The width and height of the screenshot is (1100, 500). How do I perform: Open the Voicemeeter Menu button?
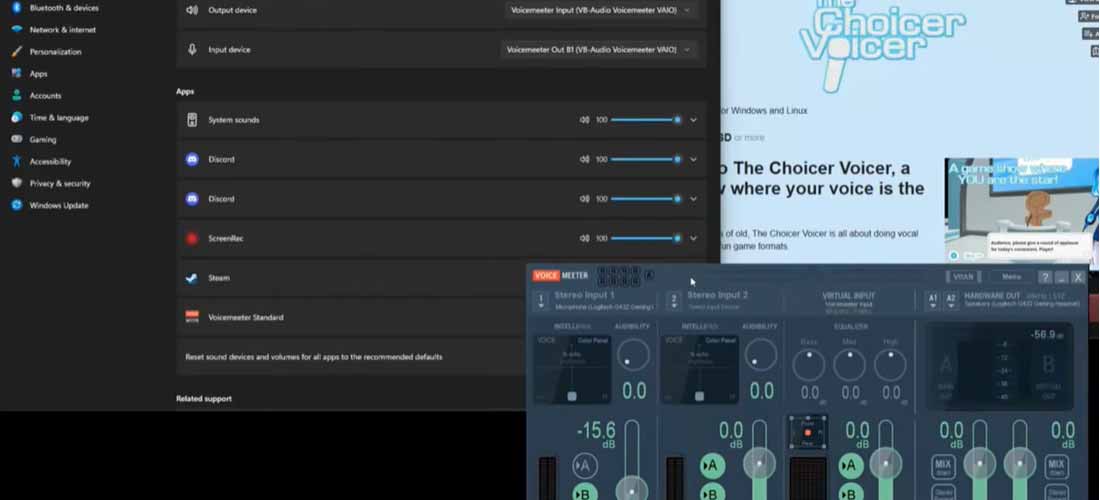click(1011, 277)
